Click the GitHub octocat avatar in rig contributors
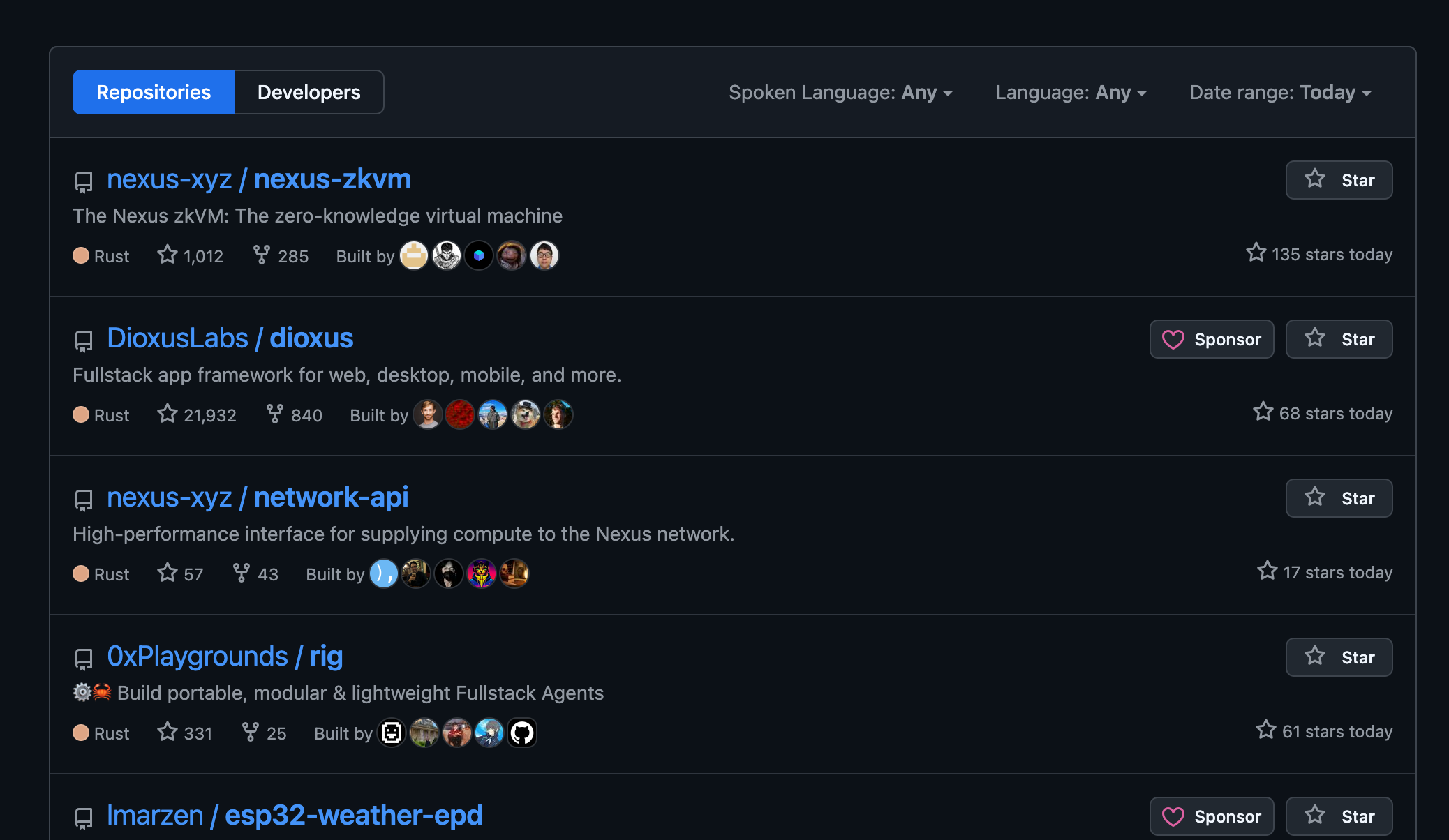The image size is (1449, 840). pyautogui.click(x=522, y=733)
